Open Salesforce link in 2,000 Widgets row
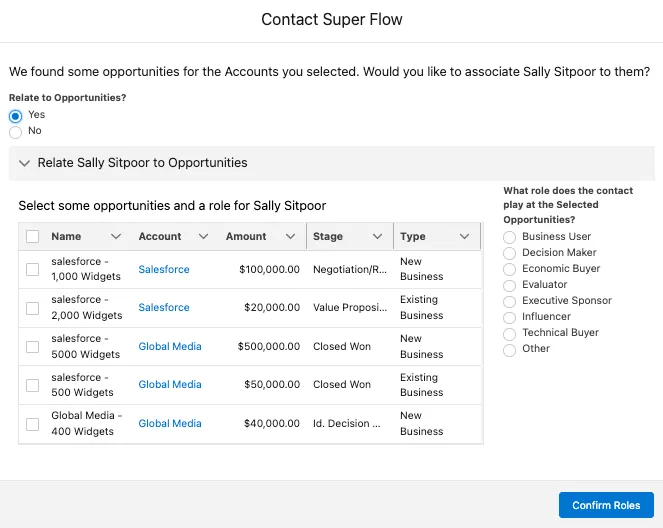The height and width of the screenshot is (528, 663). pos(164,307)
